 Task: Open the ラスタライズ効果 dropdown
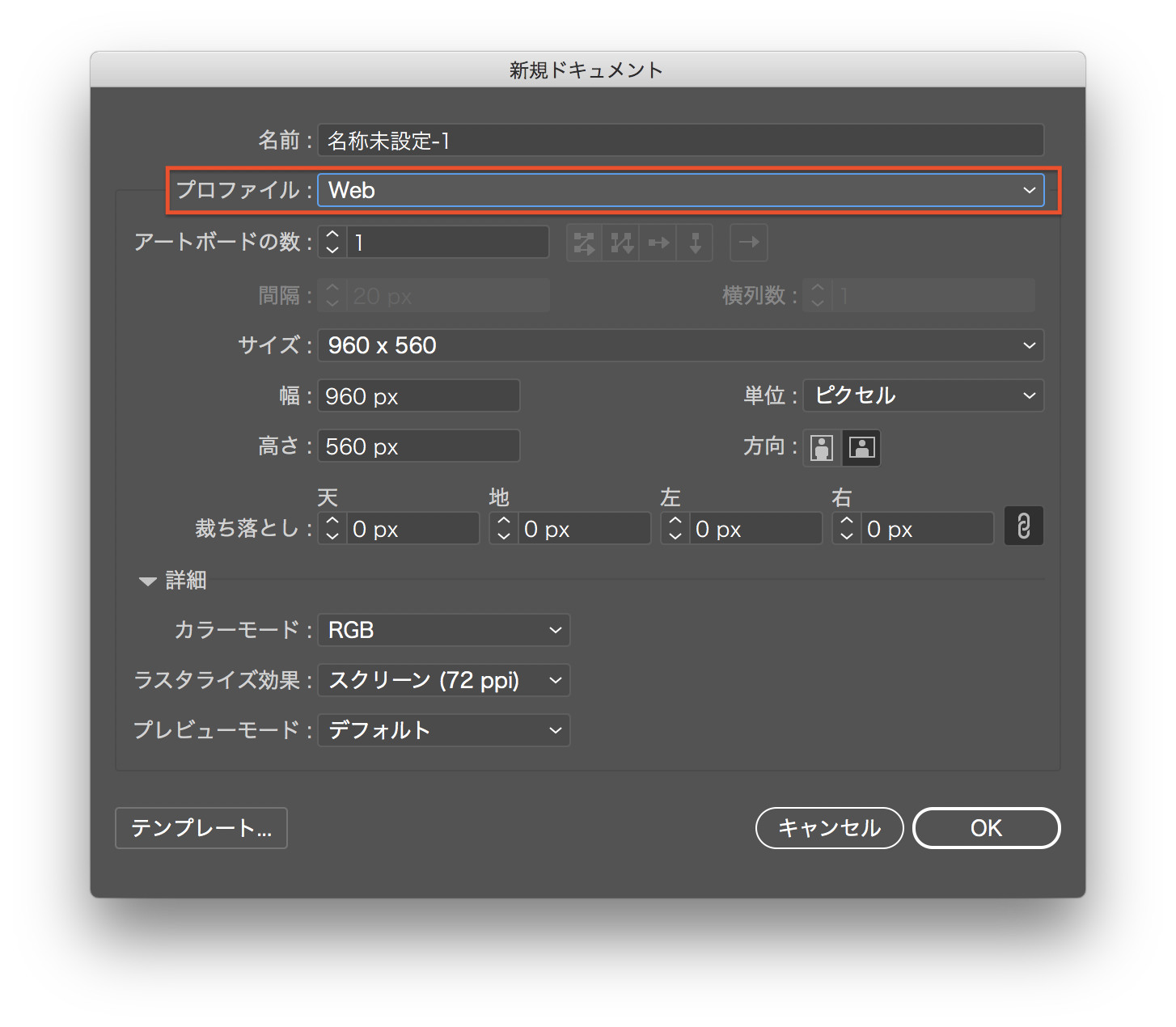pyautogui.click(x=444, y=680)
